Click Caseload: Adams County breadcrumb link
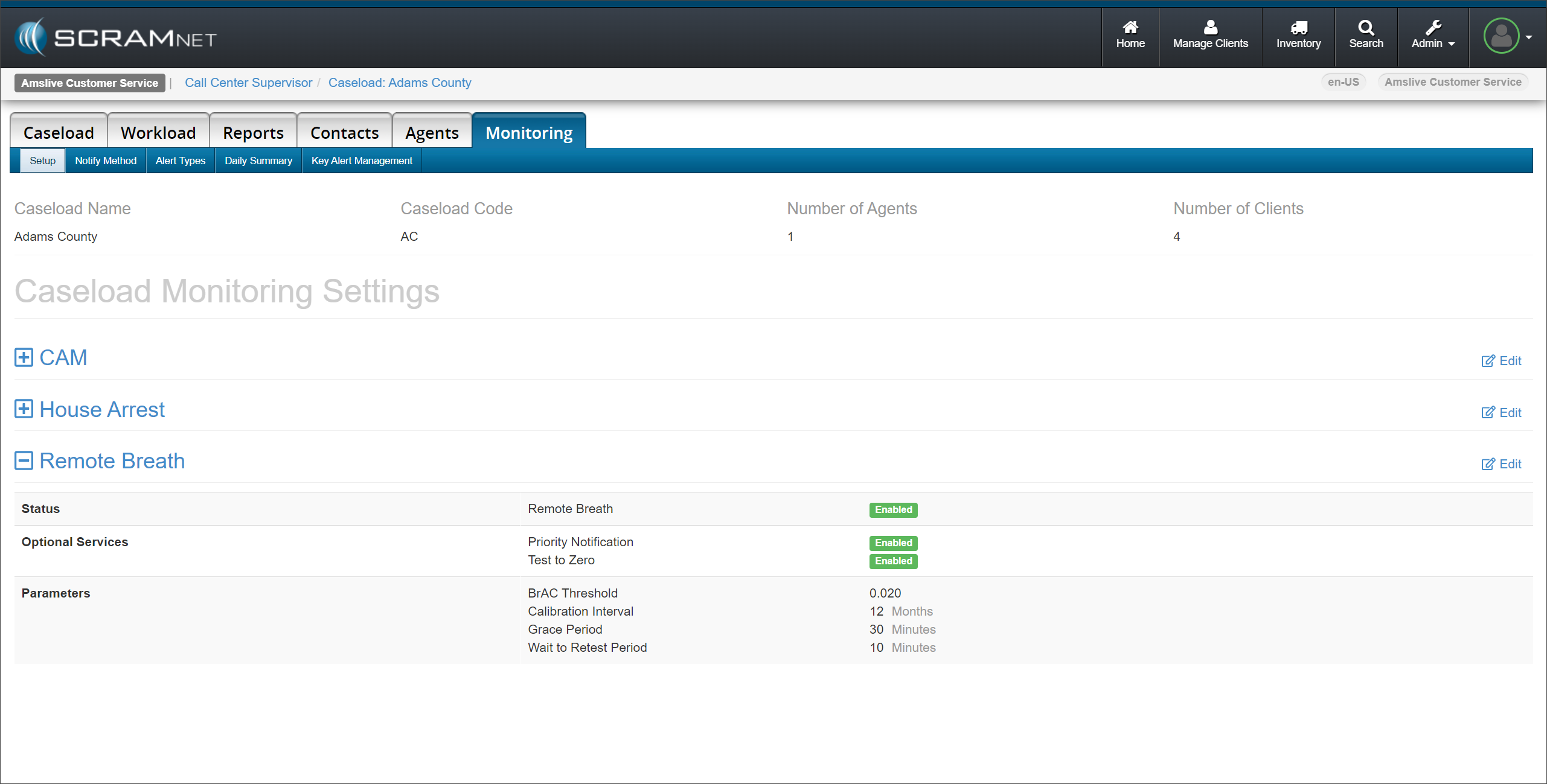The image size is (1547, 784). pyautogui.click(x=399, y=83)
